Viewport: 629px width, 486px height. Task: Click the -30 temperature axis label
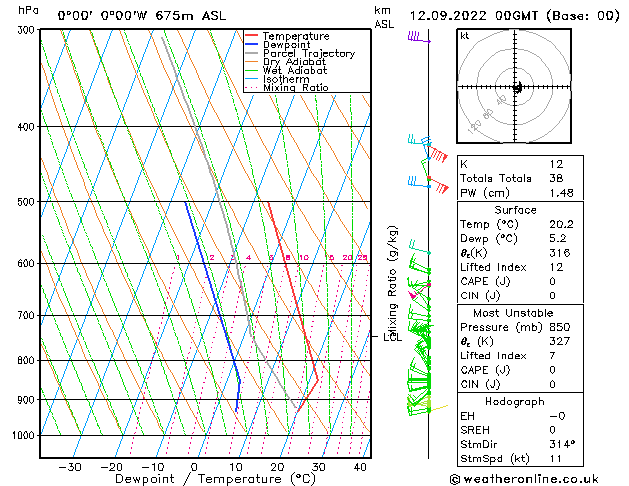(x=70, y=467)
